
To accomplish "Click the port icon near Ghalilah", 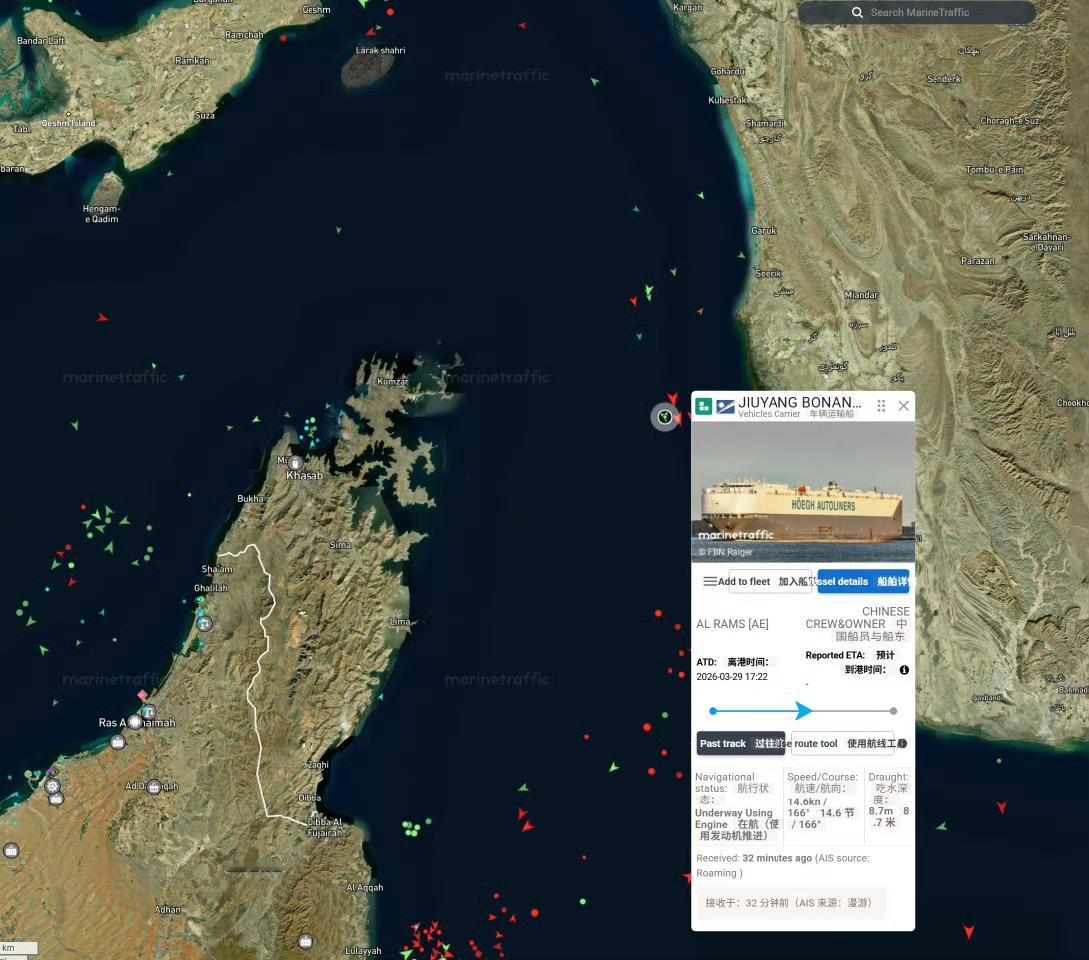I will (x=204, y=624).
